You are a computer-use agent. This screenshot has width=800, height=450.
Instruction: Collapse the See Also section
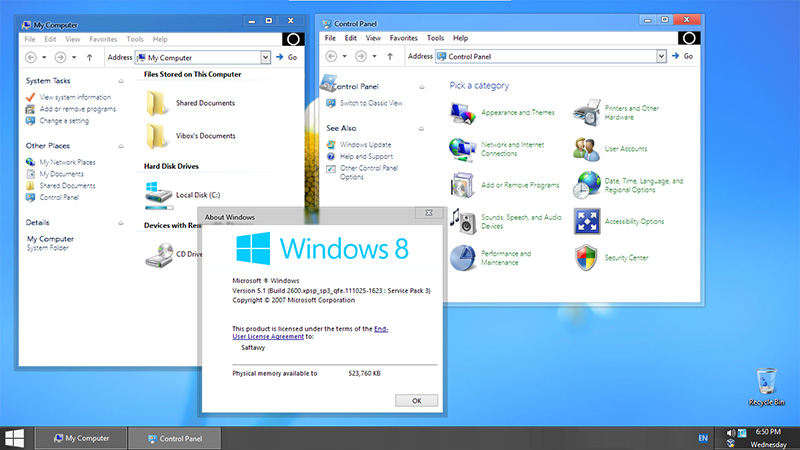coord(421,129)
